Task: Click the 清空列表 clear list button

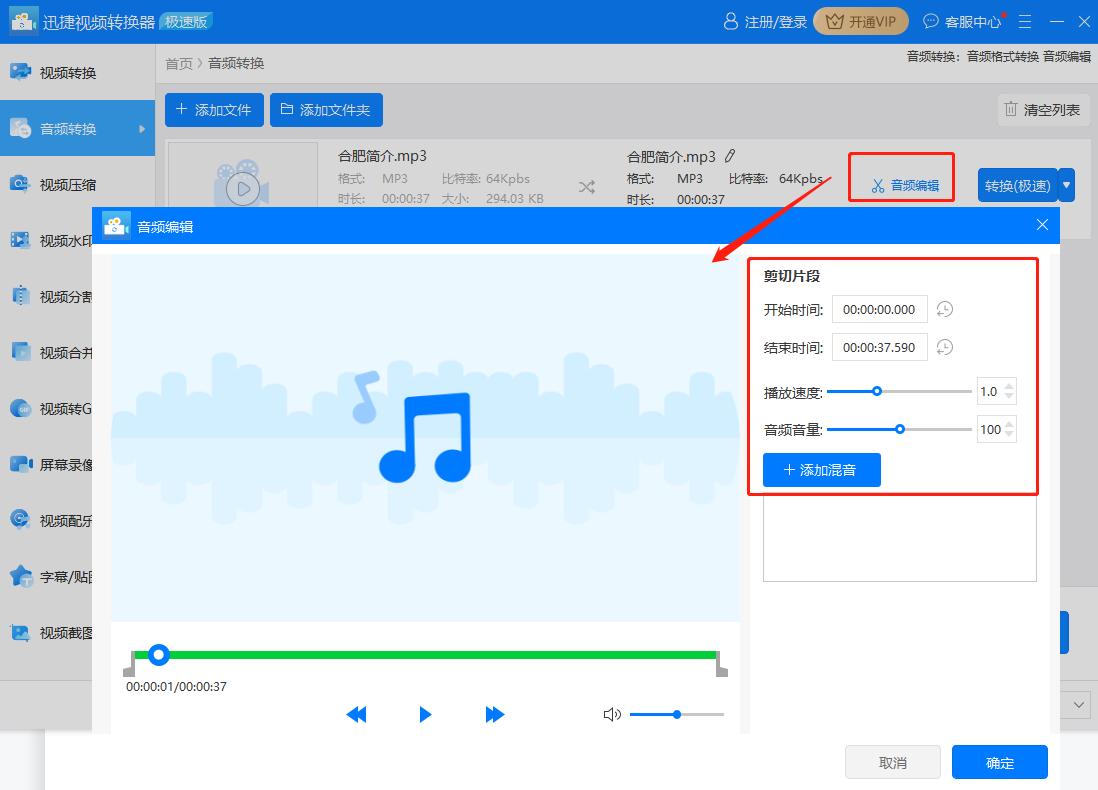Action: (1043, 110)
